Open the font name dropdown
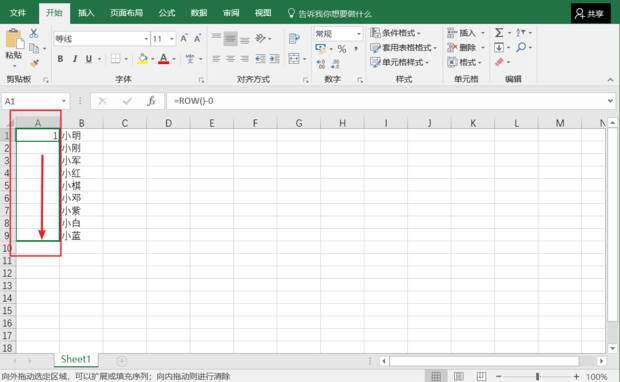 coord(146,39)
